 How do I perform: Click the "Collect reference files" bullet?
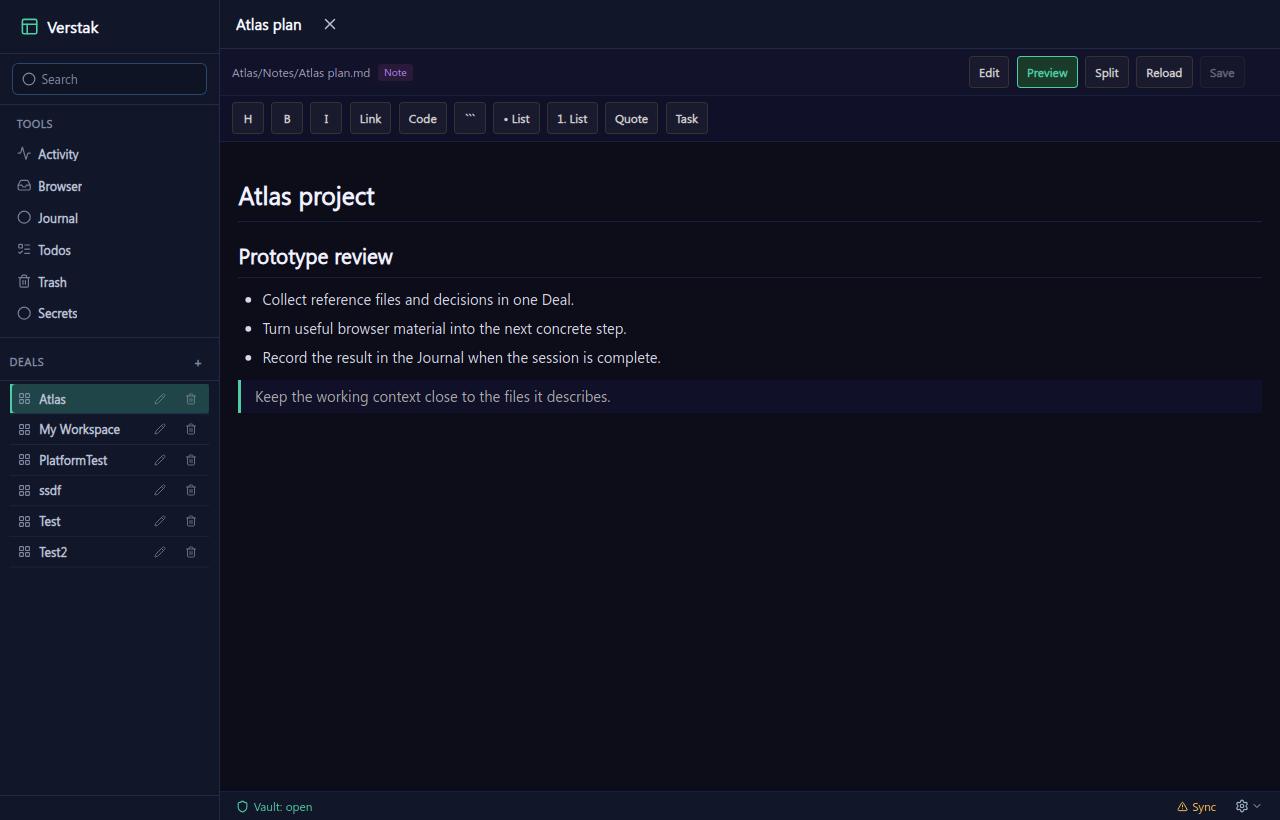point(418,300)
